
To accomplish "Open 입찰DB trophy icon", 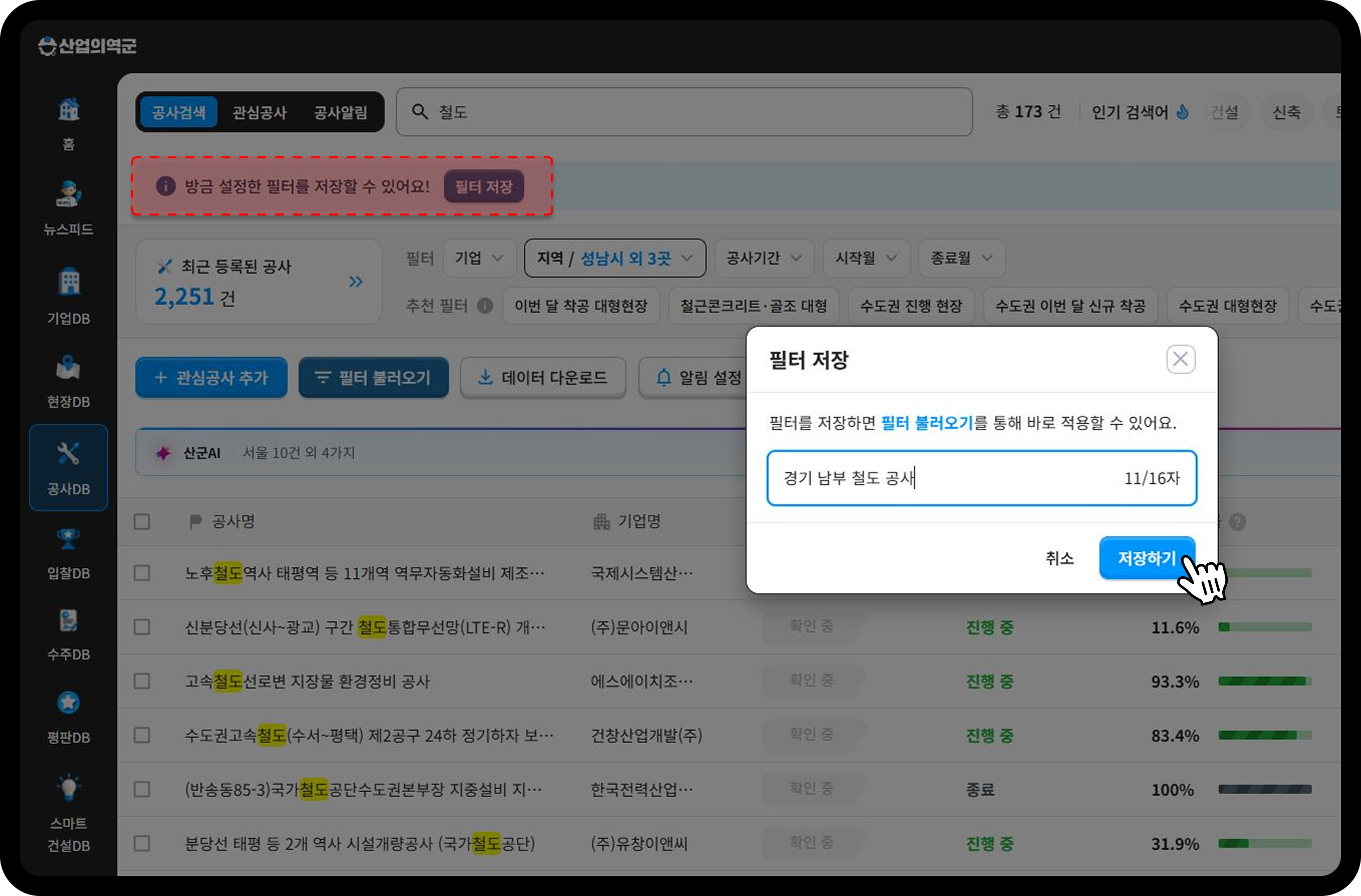I will point(69,539).
